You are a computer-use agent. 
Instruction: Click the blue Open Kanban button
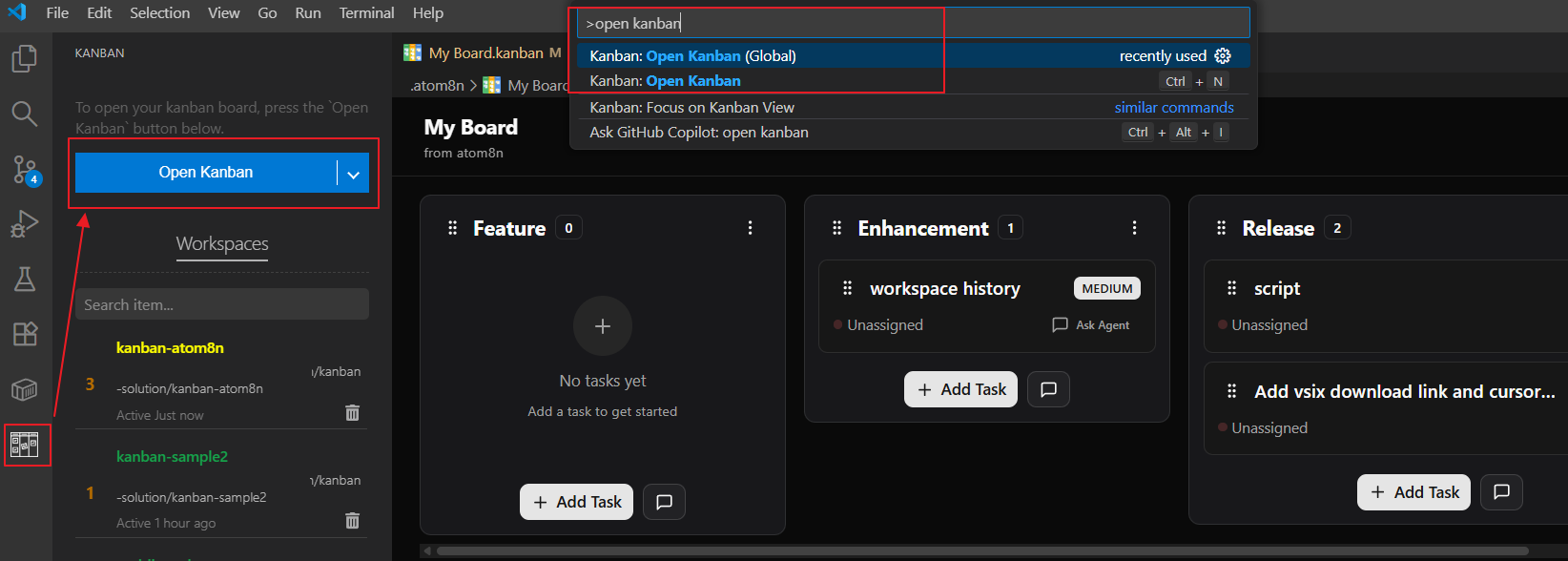[x=206, y=173]
